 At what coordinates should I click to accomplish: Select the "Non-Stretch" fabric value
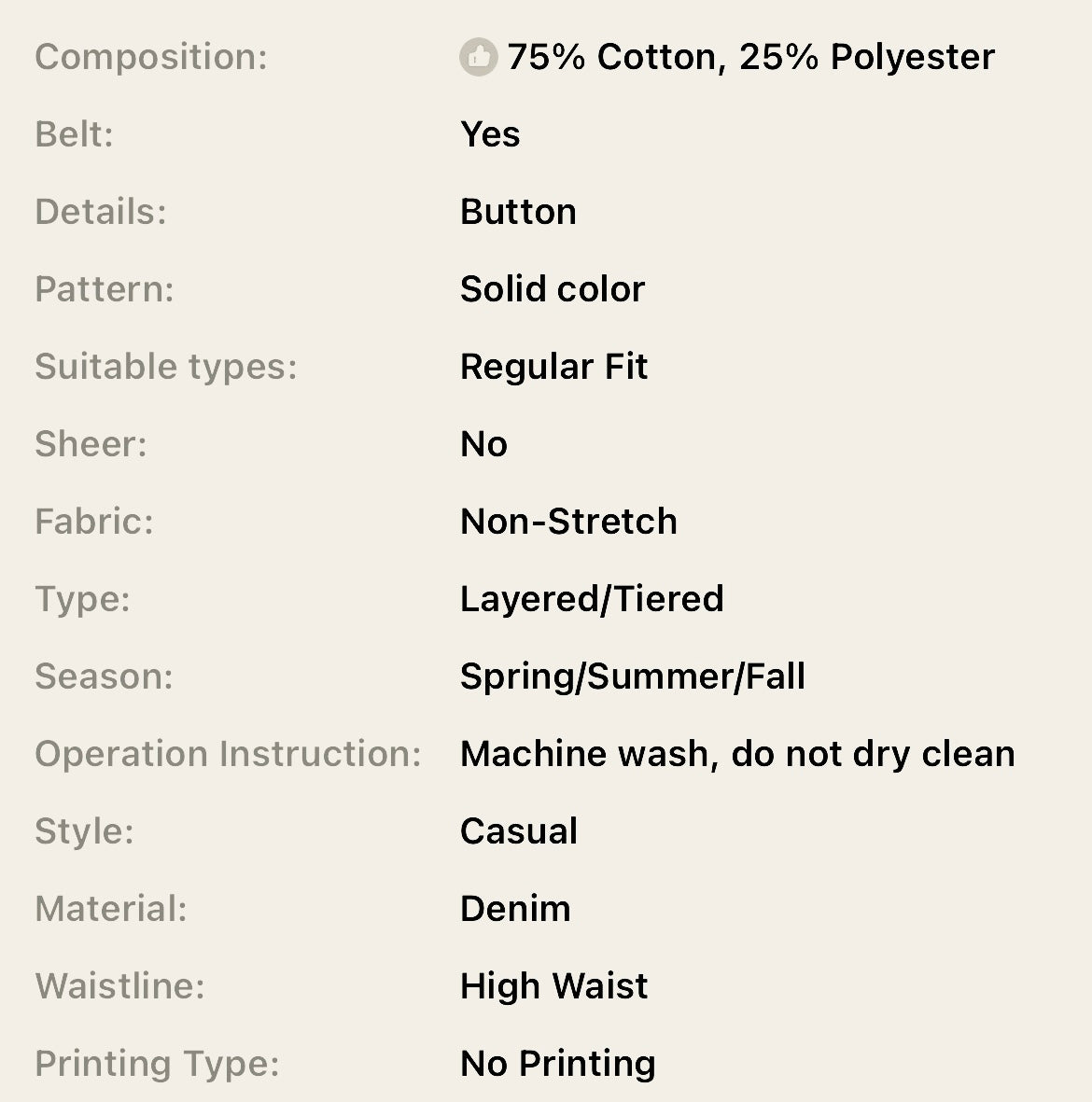click(x=568, y=523)
